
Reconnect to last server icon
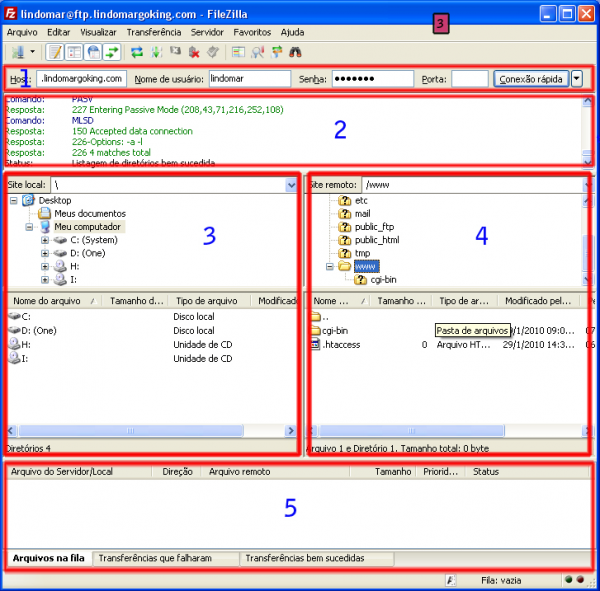click(213, 52)
